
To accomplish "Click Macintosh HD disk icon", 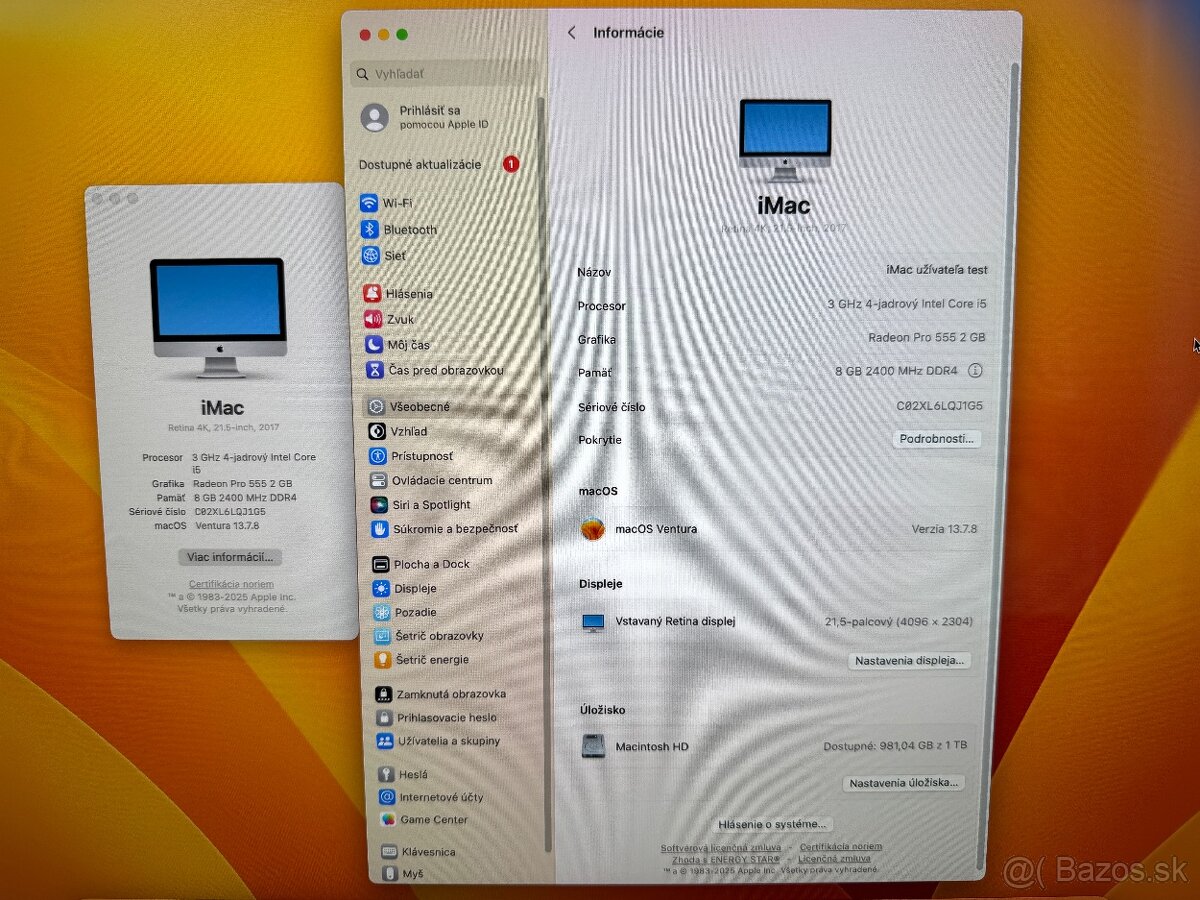I will 594,746.
